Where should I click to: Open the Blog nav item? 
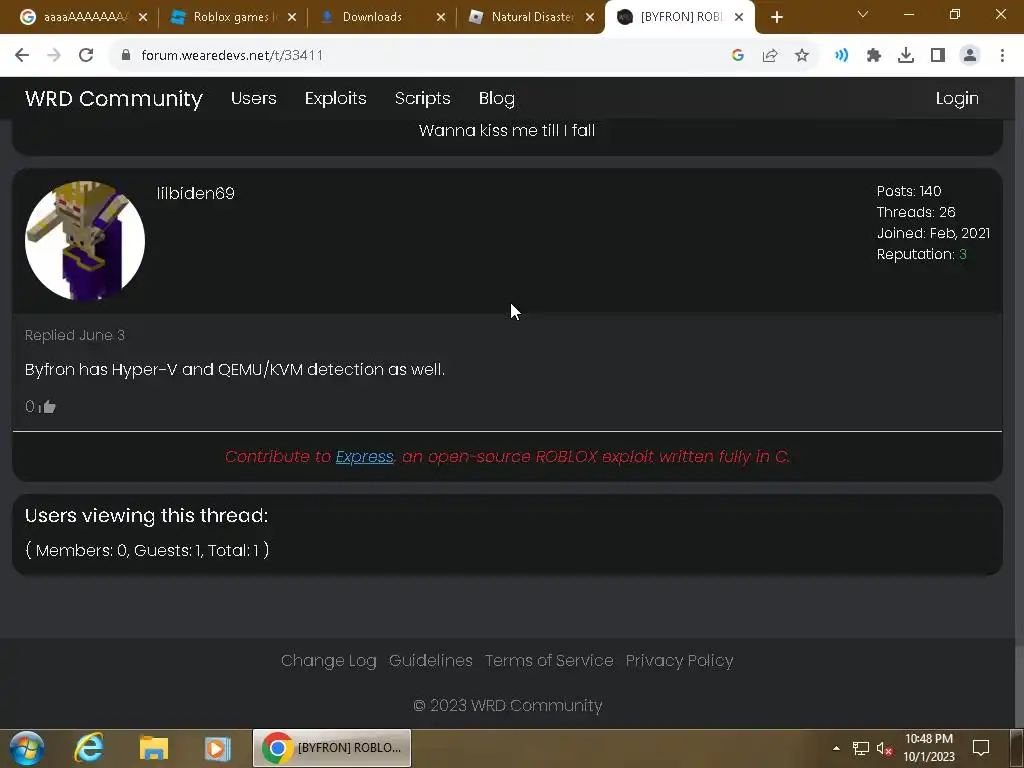(496, 99)
